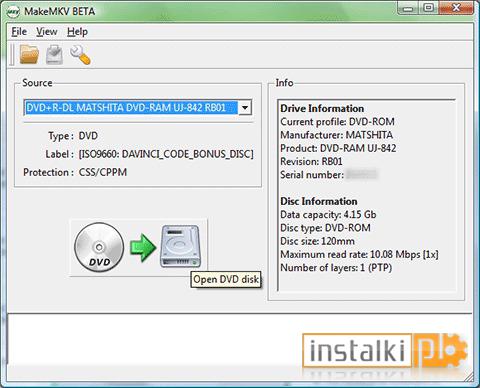Click the toolbar grip handle
The width and height of the screenshot is (480, 388).
pyautogui.click(x=12, y=54)
